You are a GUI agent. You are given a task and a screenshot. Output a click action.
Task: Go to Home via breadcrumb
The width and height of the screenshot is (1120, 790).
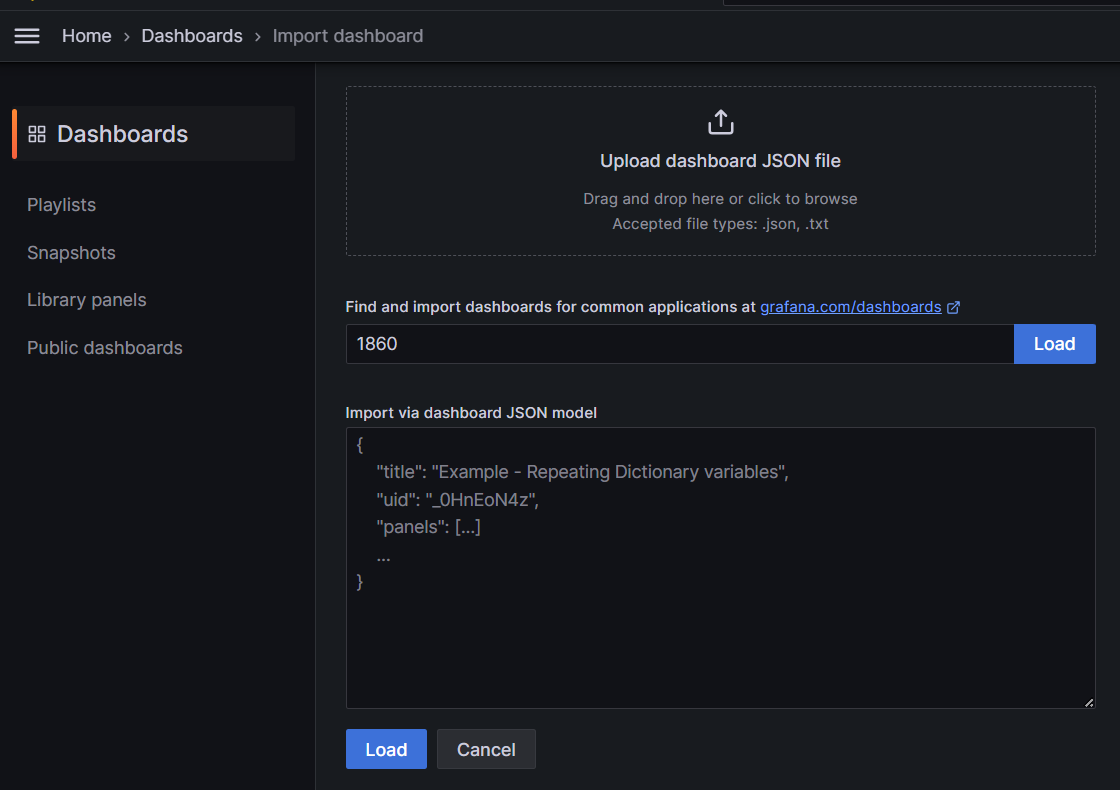87,35
